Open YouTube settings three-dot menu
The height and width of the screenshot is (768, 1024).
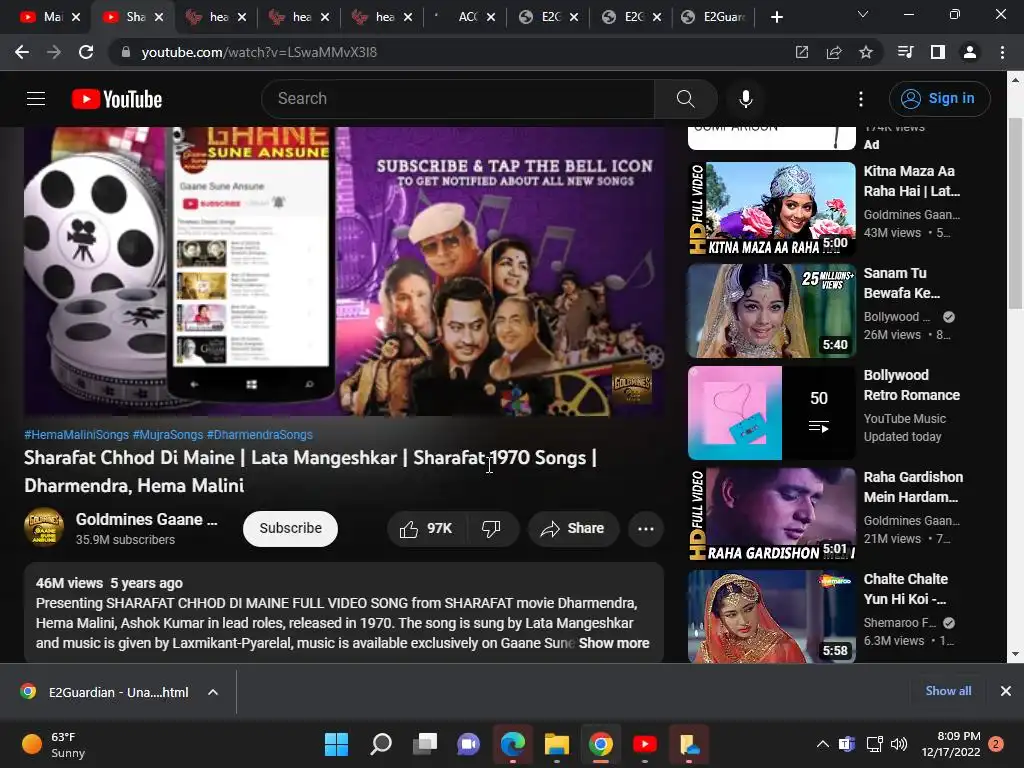tap(861, 99)
